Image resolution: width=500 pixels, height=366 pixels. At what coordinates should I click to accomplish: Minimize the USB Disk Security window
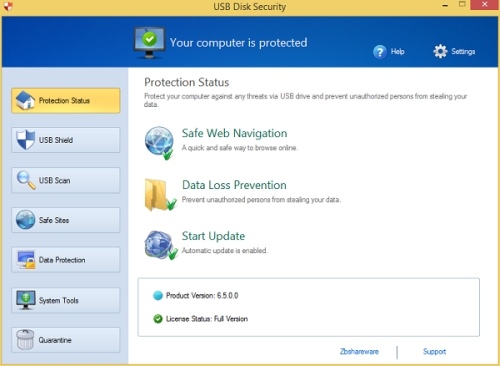coord(445,6)
